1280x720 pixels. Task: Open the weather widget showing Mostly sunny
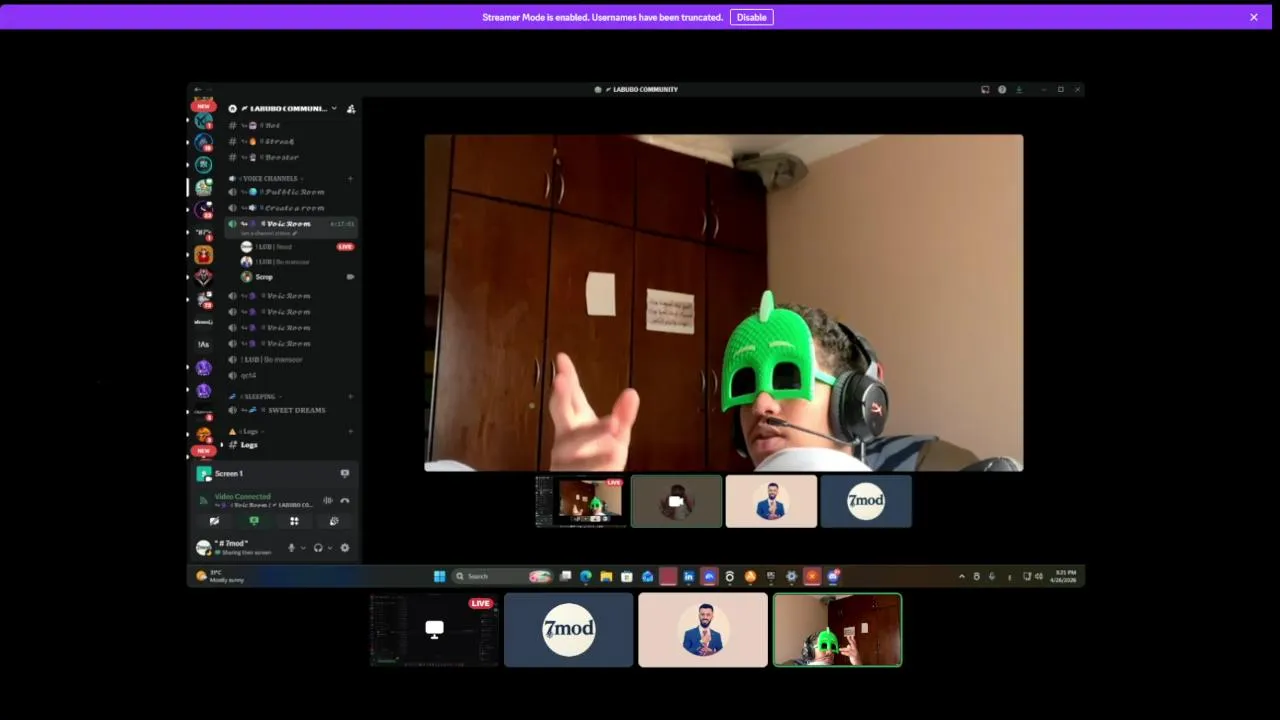pos(222,576)
